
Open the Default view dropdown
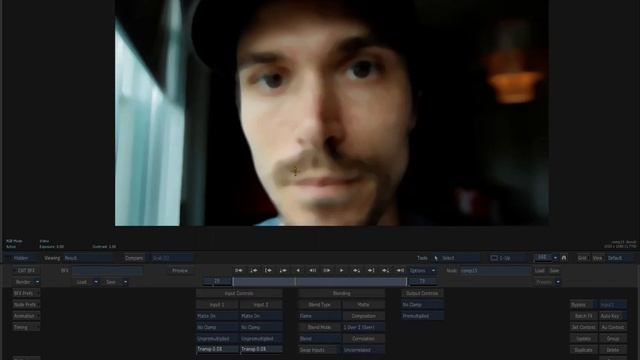coord(620,258)
